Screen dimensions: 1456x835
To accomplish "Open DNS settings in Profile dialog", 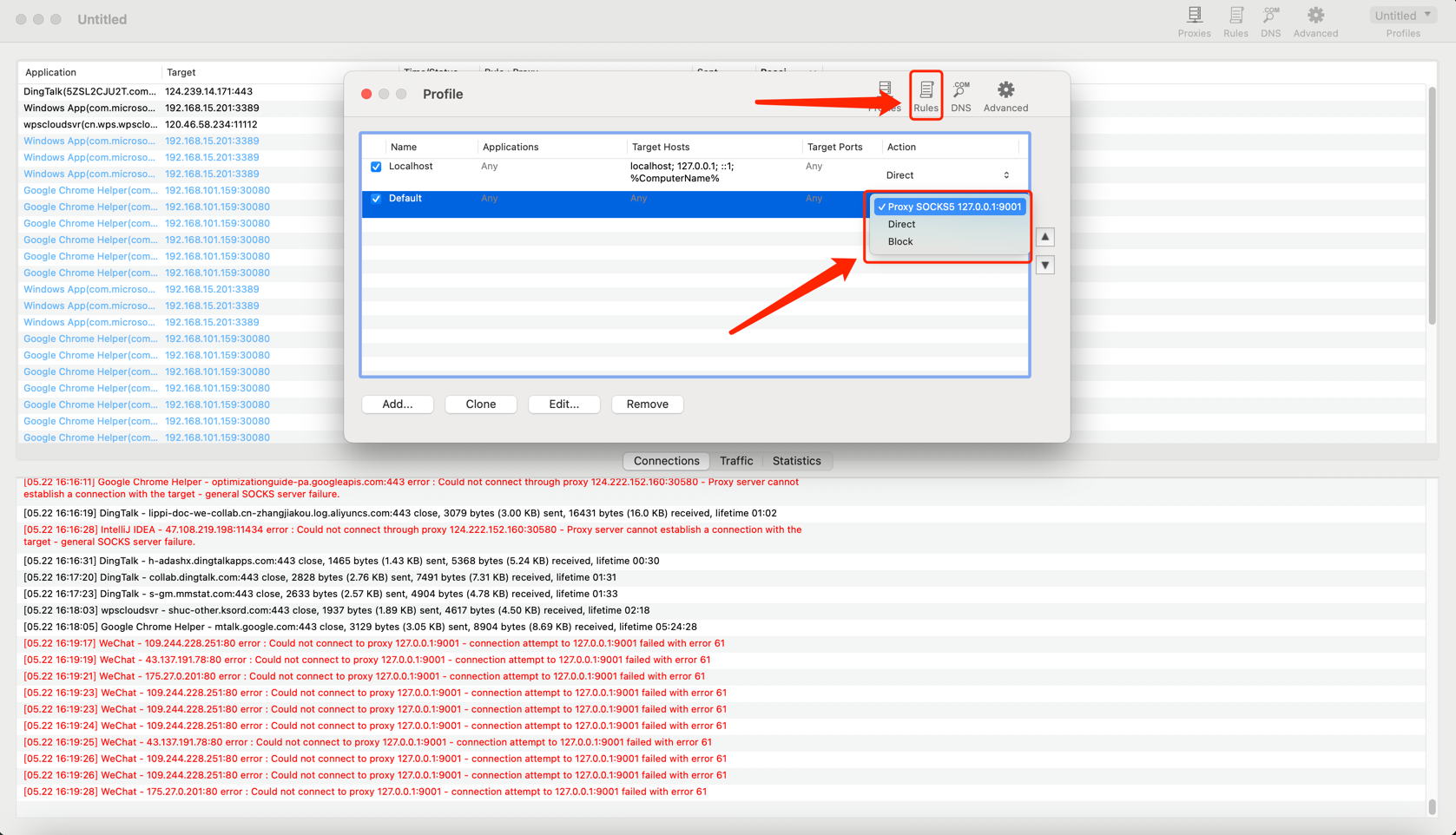I will [x=960, y=95].
